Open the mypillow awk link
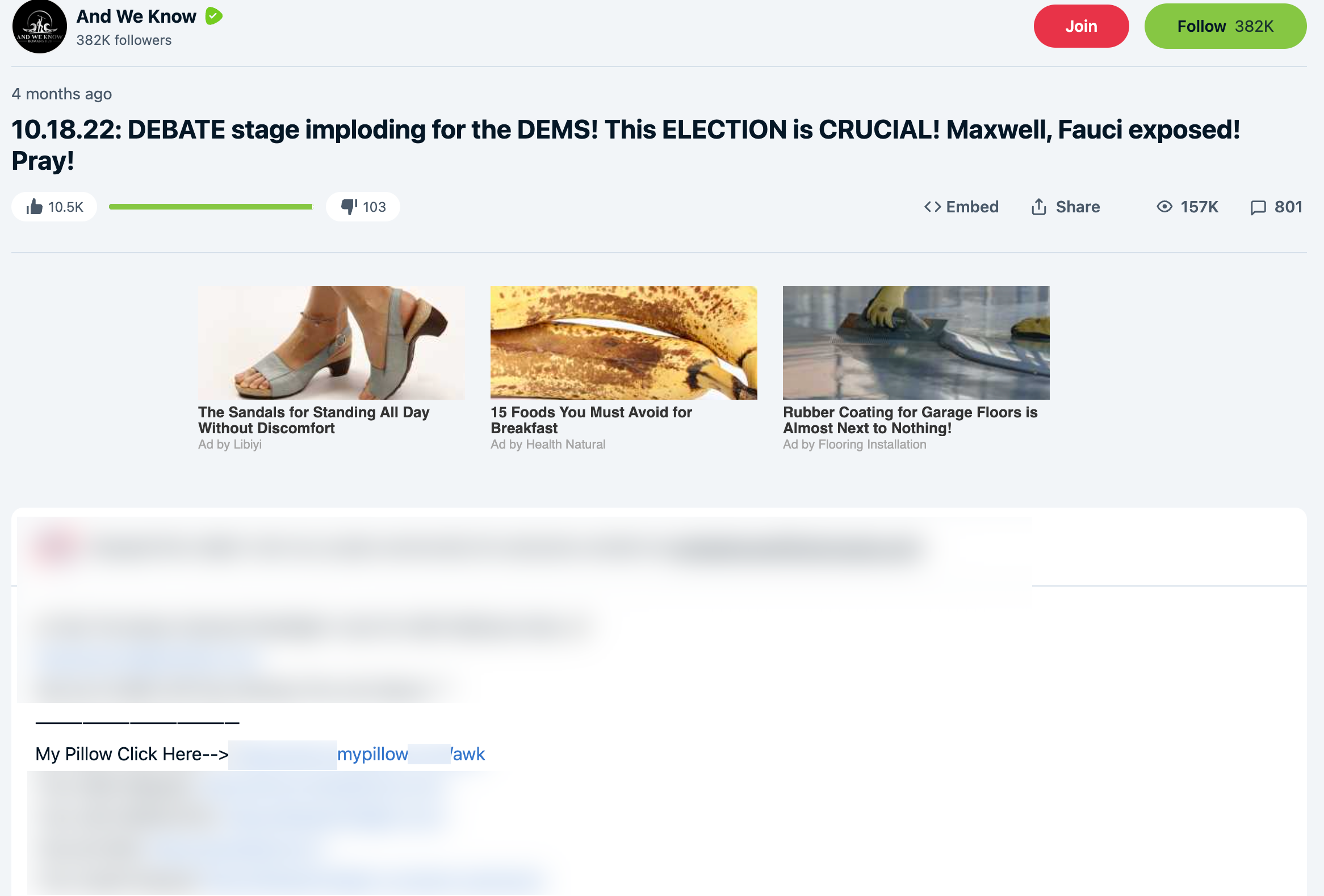 point(410,754)
